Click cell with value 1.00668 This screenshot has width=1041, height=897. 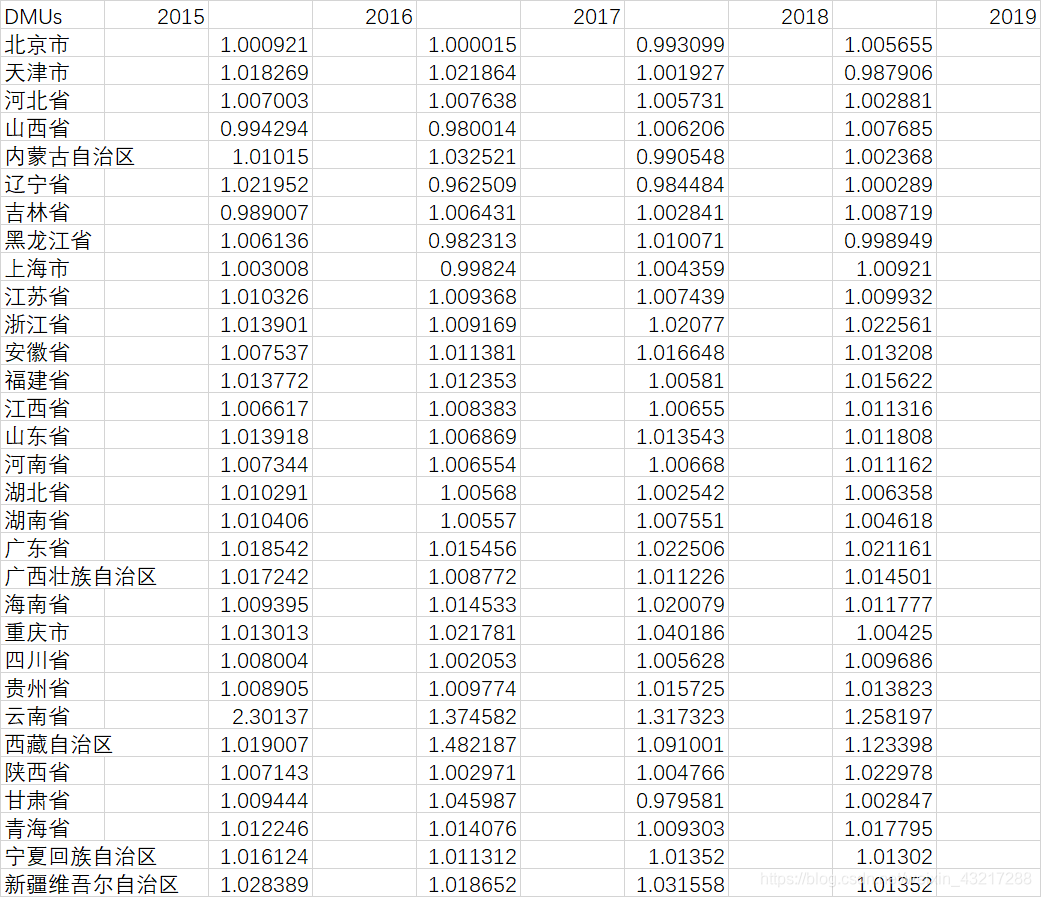(x=676, y=463)
